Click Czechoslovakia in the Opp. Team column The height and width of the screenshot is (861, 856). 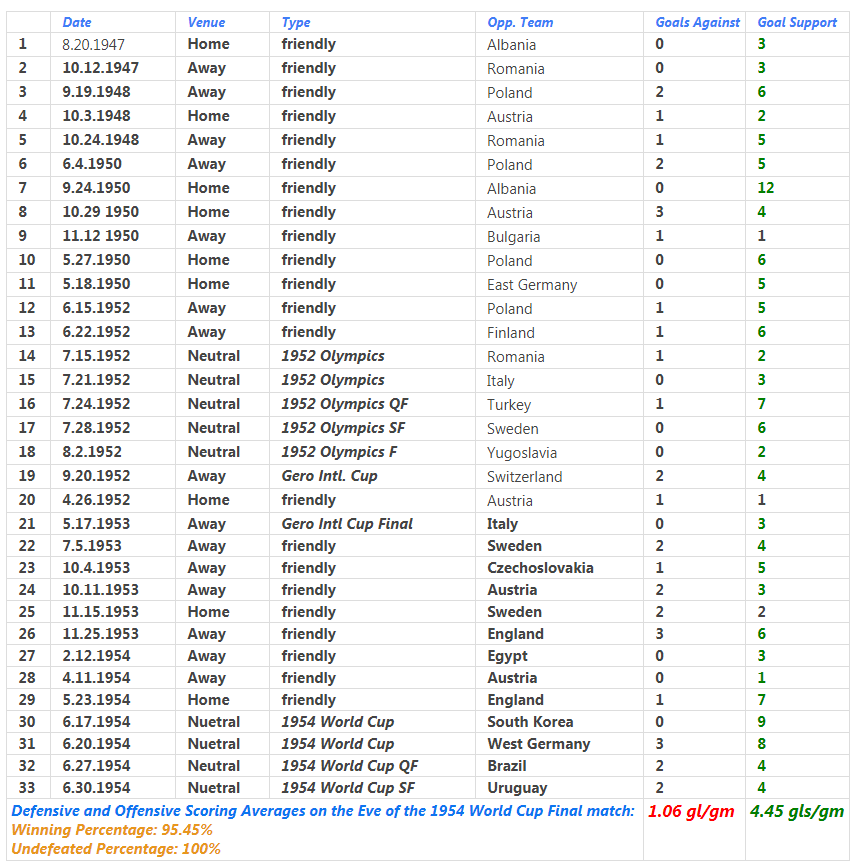[540, 568]
